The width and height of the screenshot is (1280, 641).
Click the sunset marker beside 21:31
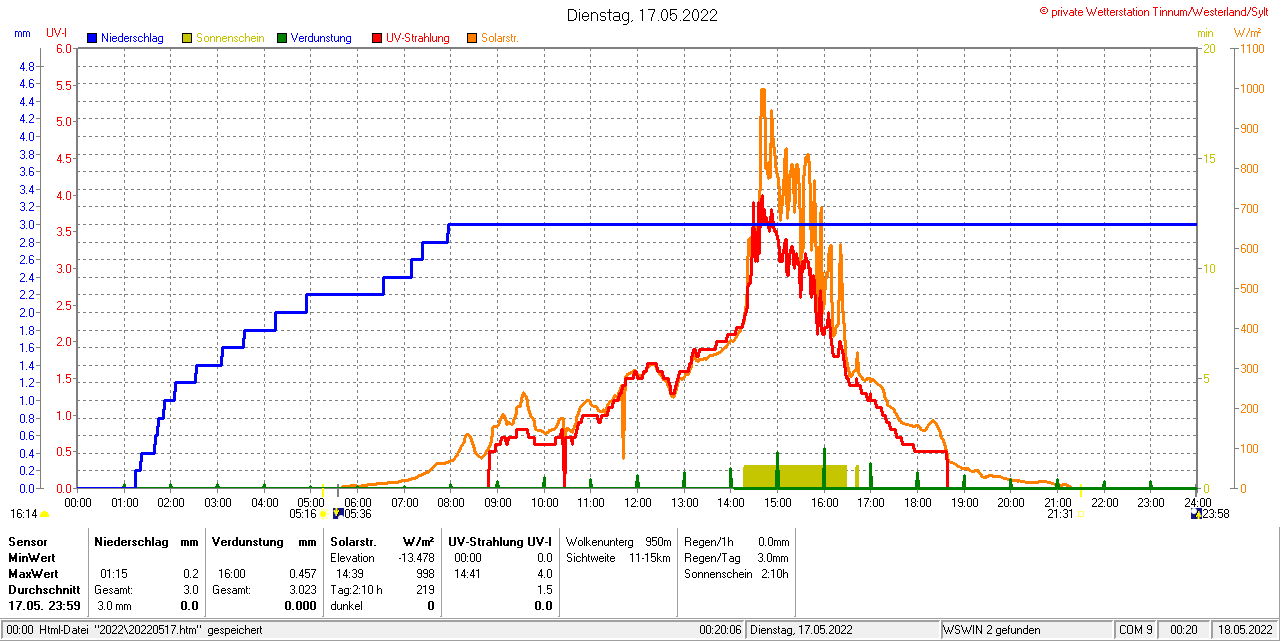coord(1080,515)
